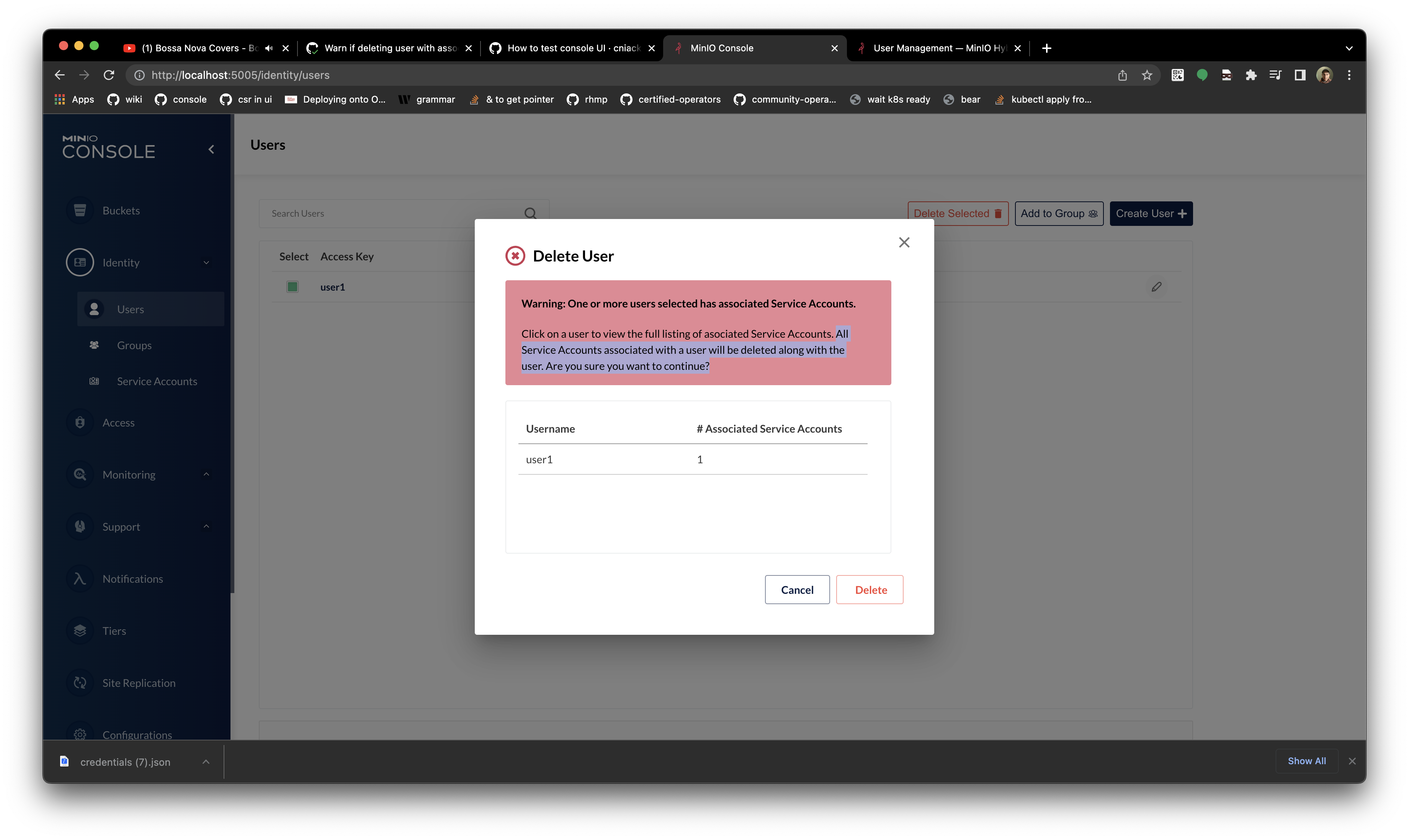This screenshot has height=840, width=1409.
Task: Open the credentials (7).json download options arrow
Action: [206, 762]
